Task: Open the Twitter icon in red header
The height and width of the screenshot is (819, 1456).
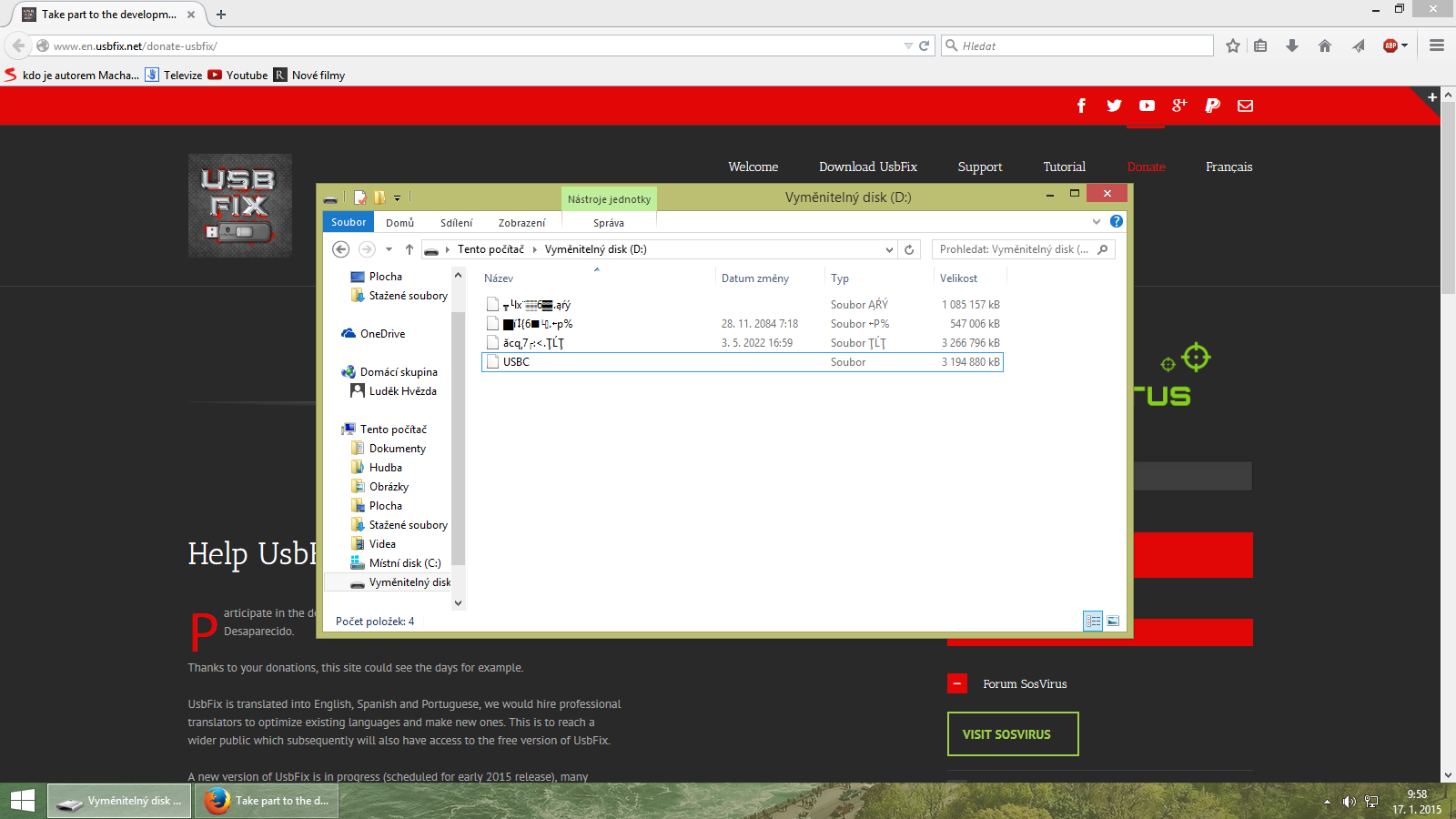Action: click(1114, 106)
